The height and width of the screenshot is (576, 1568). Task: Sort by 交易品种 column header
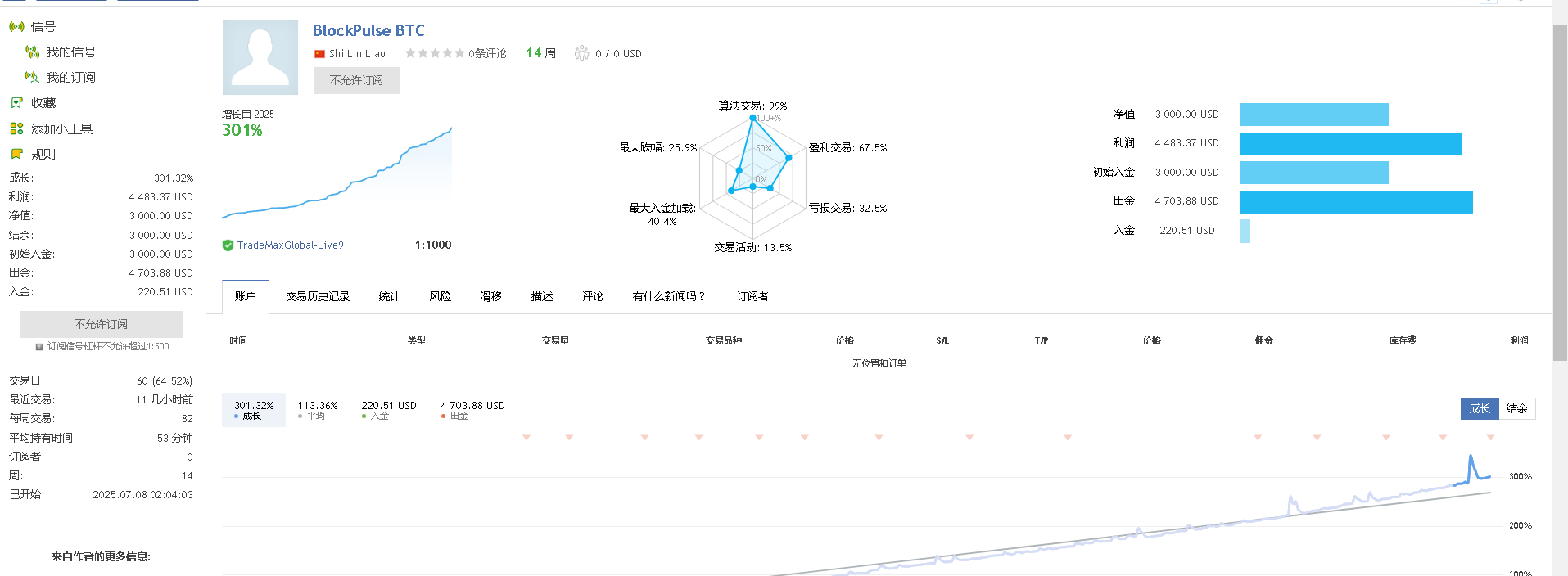coord(724,340)
